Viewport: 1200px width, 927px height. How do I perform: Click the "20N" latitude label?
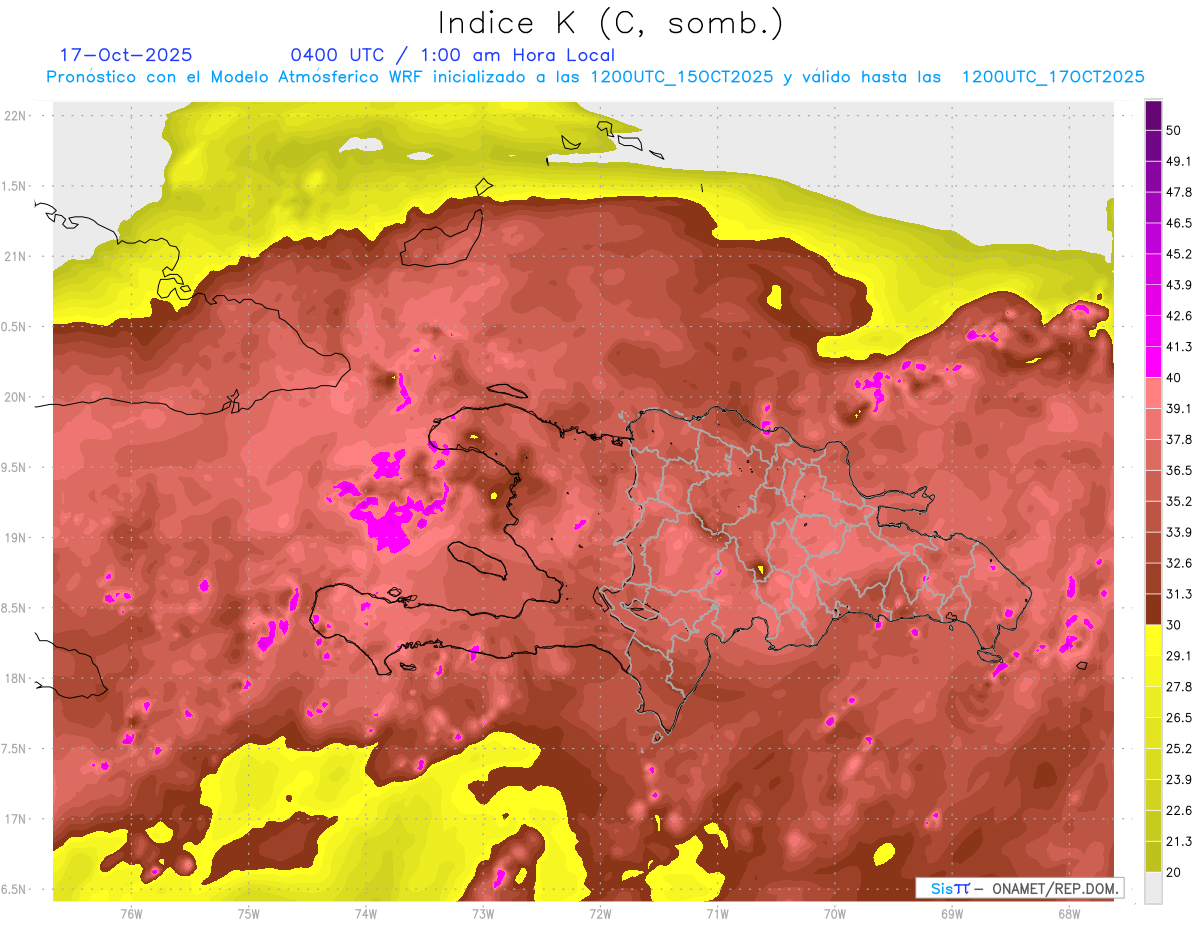point(15,398)
